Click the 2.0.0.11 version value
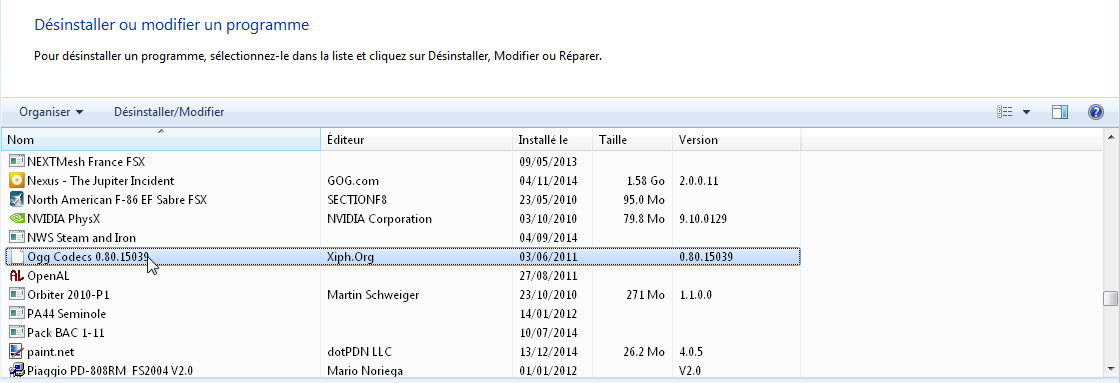Viewport: 1120px width, 383px height. pyautogui.click(x=699, y=181)
